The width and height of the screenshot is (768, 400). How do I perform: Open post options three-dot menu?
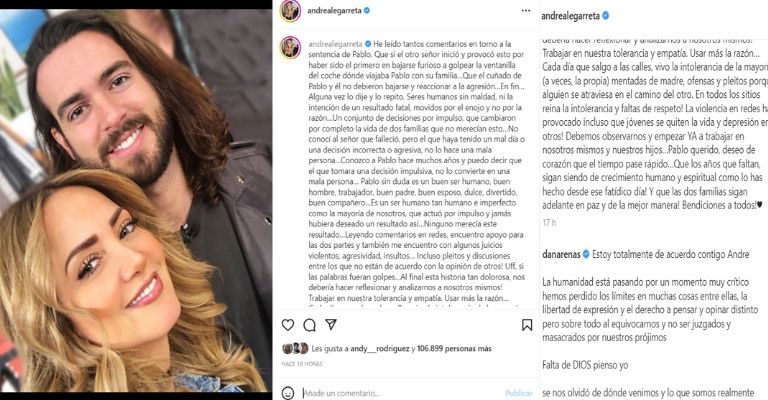pyautogui.click(x=526, y=10)
